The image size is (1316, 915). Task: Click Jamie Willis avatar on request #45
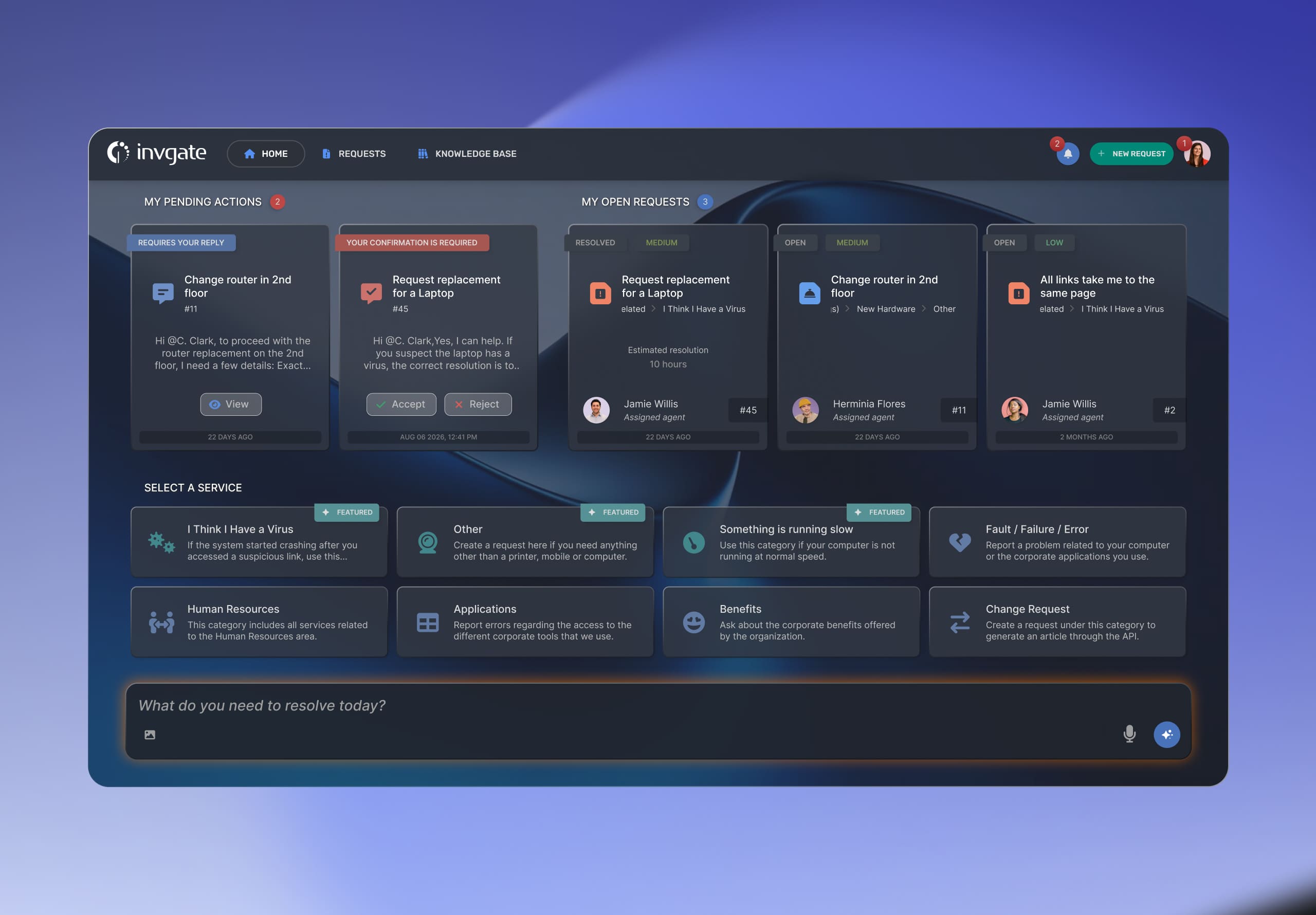[596, 411]
